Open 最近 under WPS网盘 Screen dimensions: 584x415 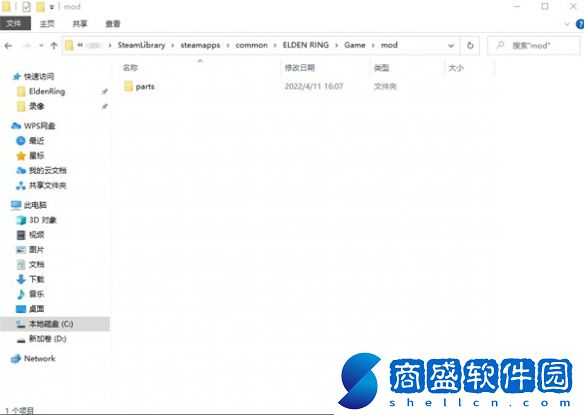(36, 140)
